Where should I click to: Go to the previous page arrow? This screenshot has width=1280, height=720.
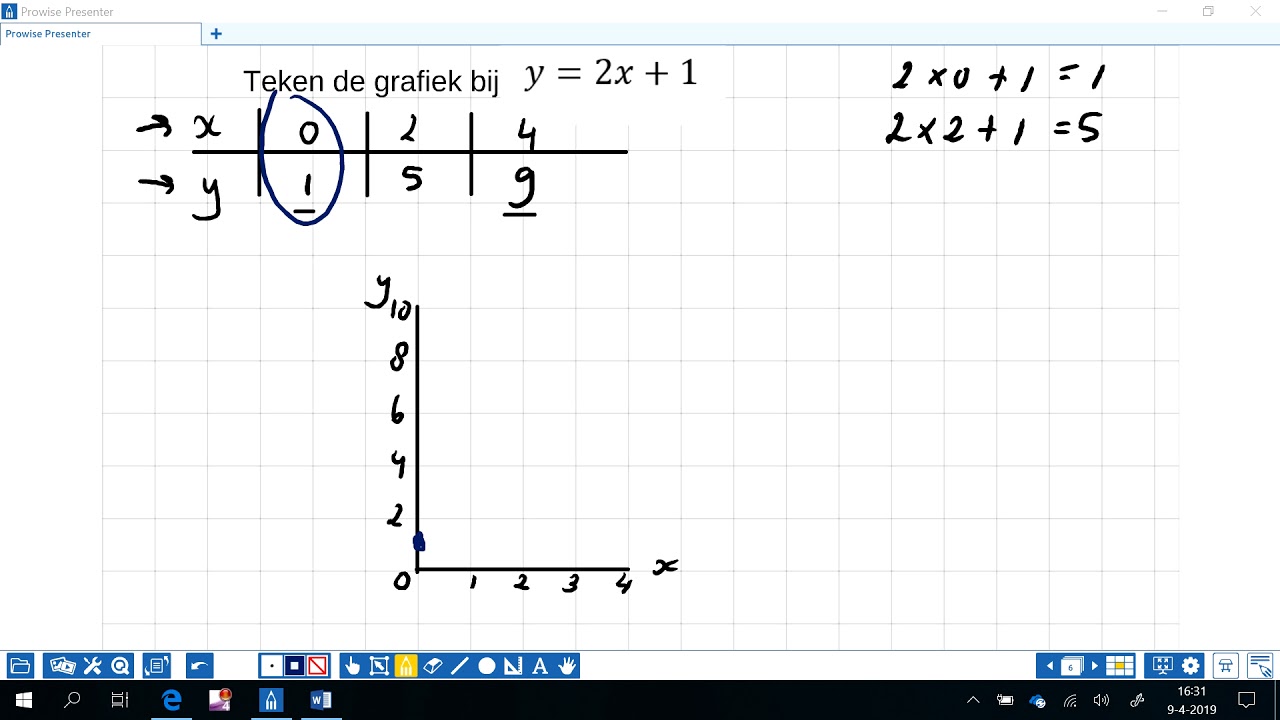[x=1050, y=666]
